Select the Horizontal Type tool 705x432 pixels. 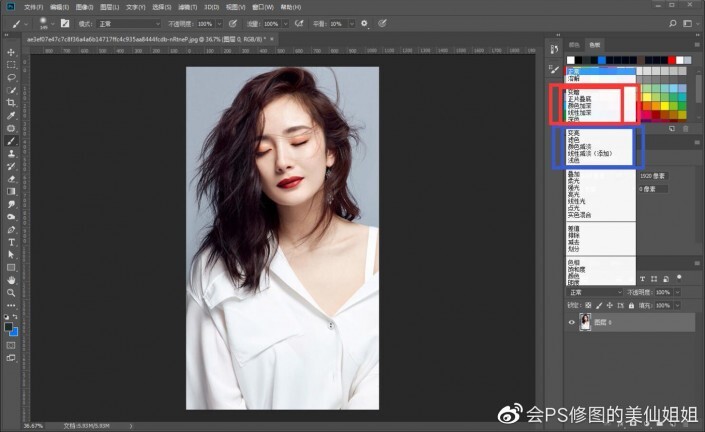[x=11, y=242]
